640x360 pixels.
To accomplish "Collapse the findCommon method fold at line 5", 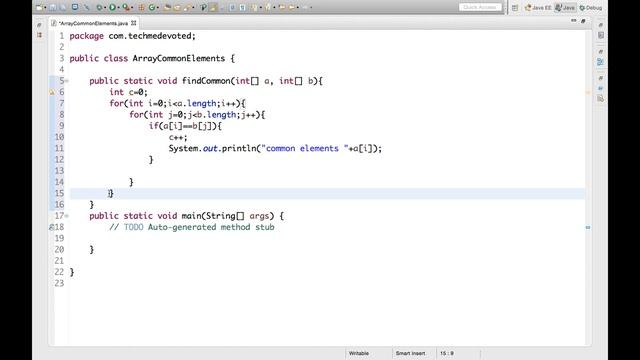I will (x=67, y=81).
